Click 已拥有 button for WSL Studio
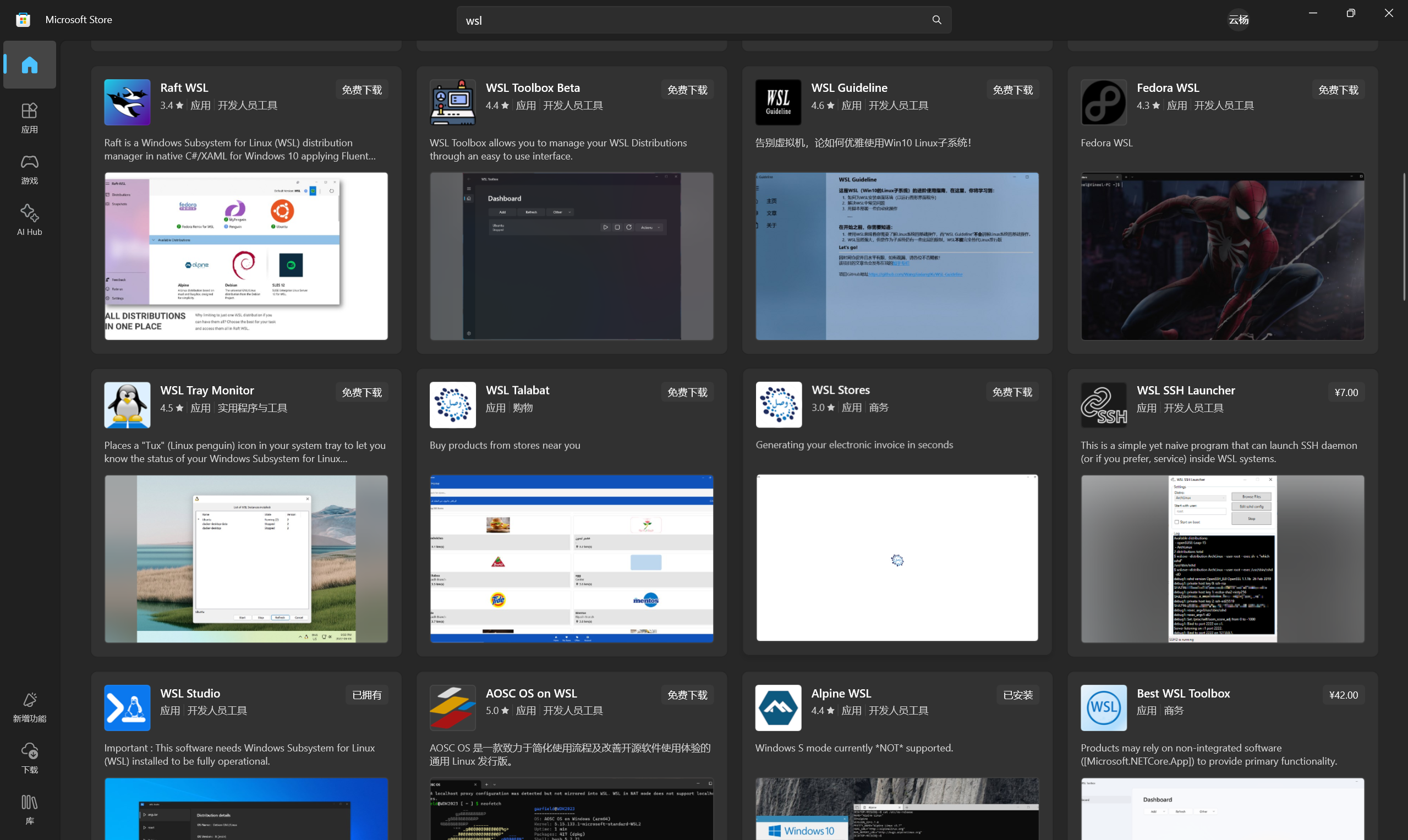Screen dimensions: 1408x840 [367, 695]
